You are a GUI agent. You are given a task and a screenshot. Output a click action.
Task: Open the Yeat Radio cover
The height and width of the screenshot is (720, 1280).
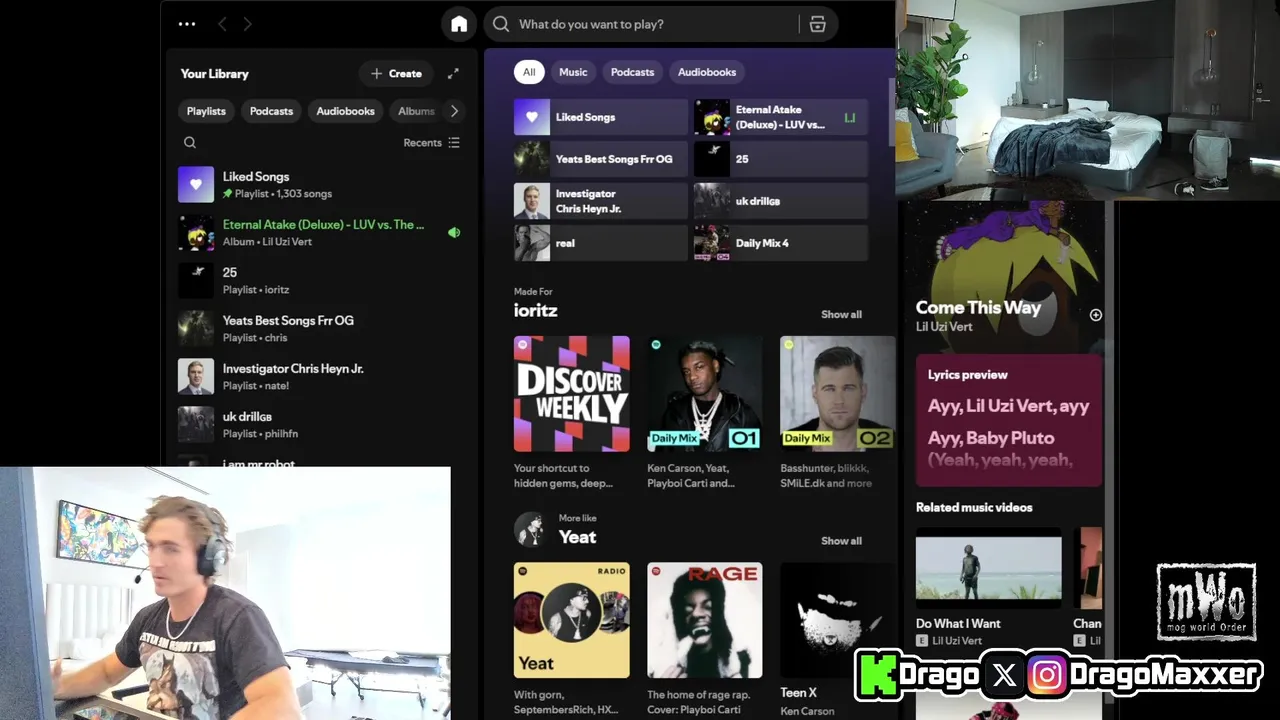pyautogui.click(x=572, y=620)
